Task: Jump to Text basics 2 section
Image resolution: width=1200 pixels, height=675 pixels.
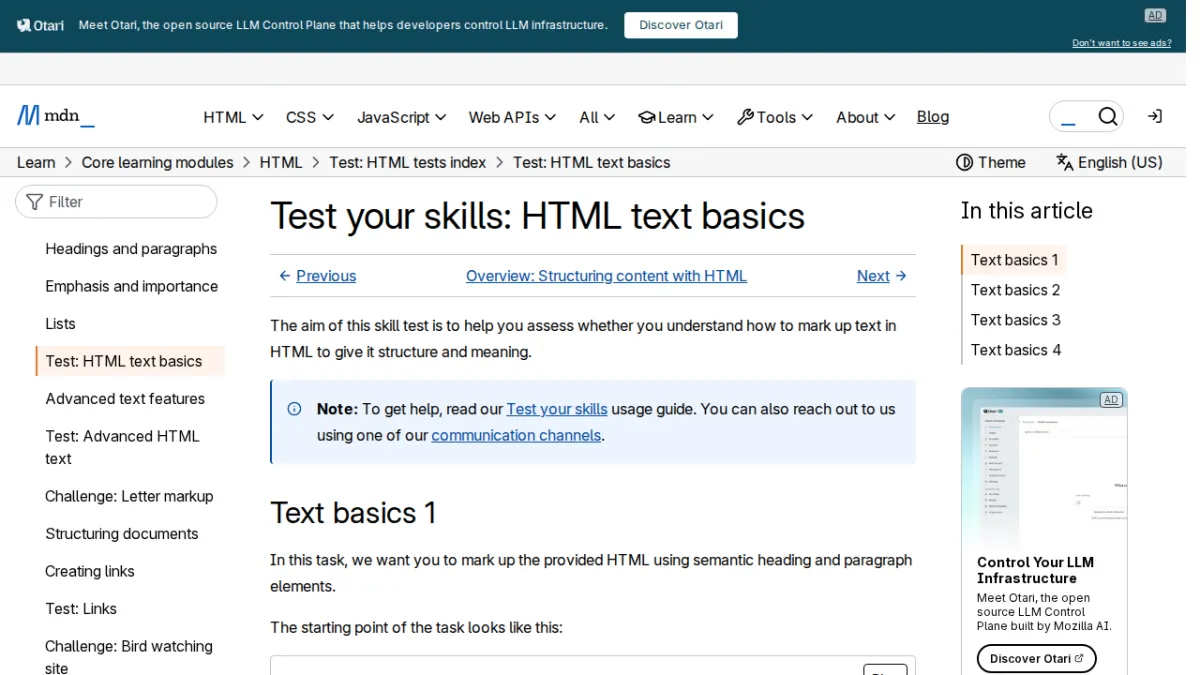Action: pos(1015,290)
